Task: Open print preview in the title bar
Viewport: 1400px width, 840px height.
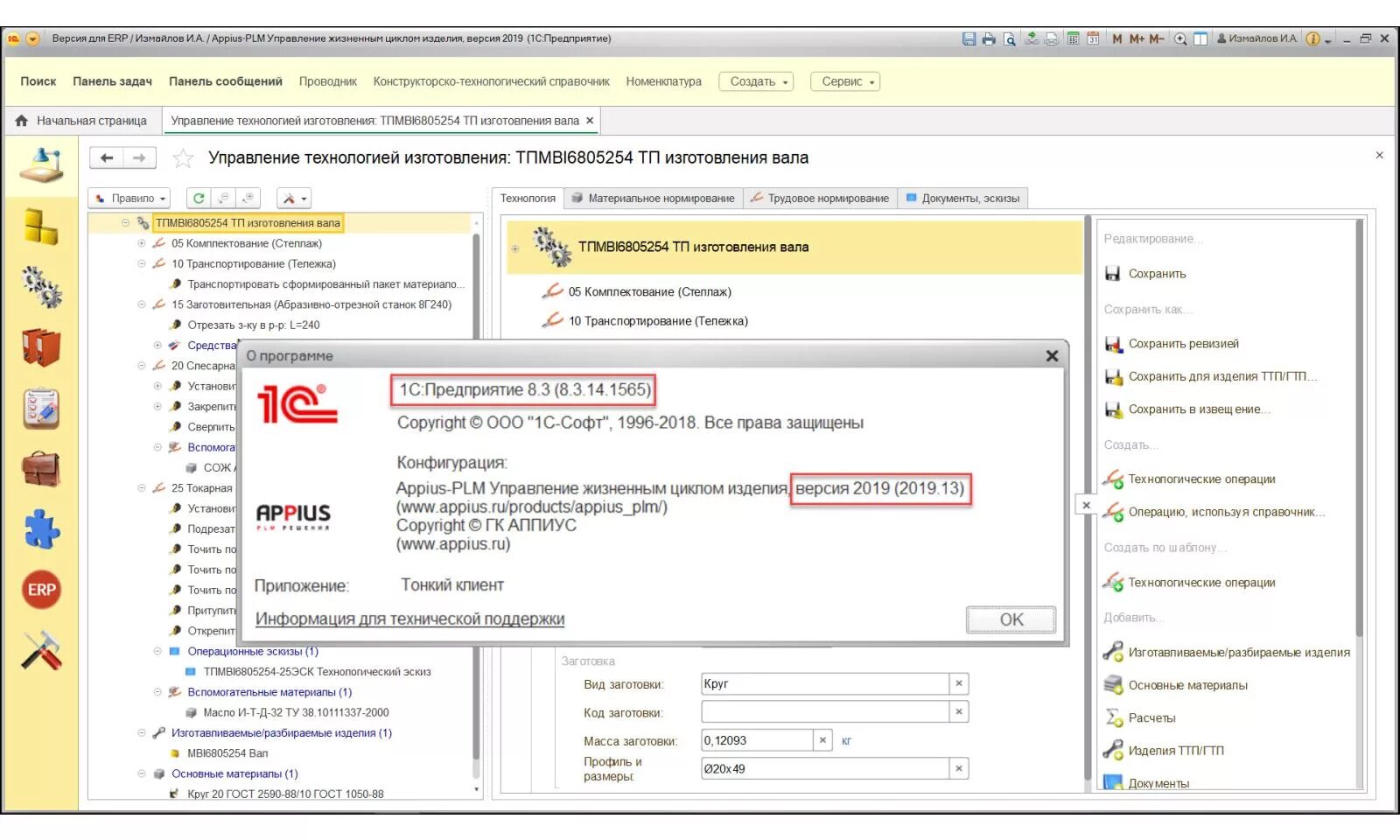Action: point(1009,38)
